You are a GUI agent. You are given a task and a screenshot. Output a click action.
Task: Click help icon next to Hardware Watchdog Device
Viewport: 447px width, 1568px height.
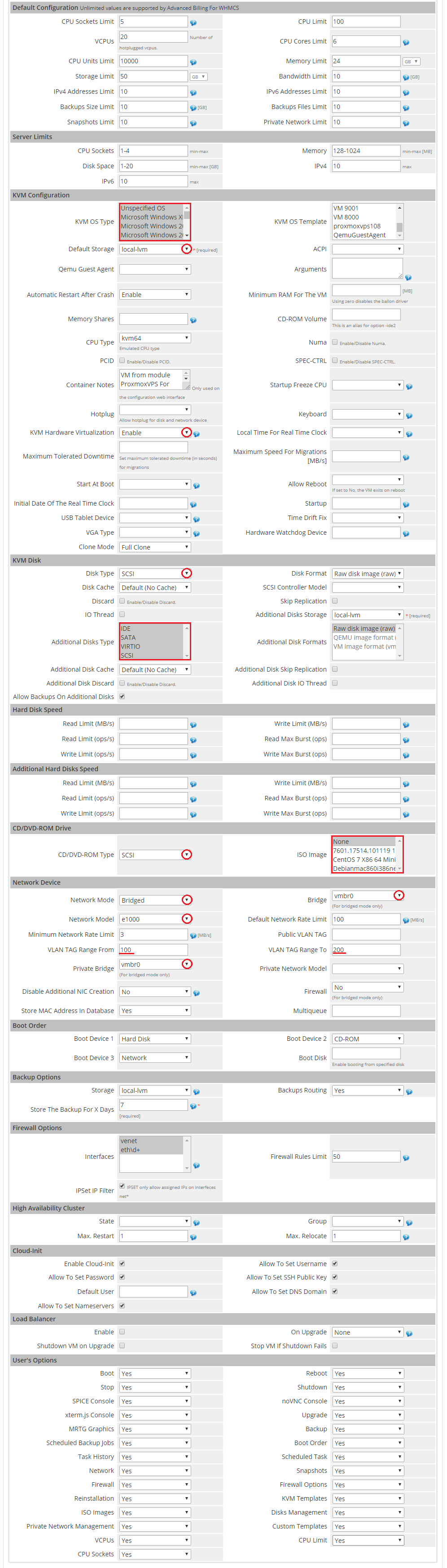tap(406, 534)
